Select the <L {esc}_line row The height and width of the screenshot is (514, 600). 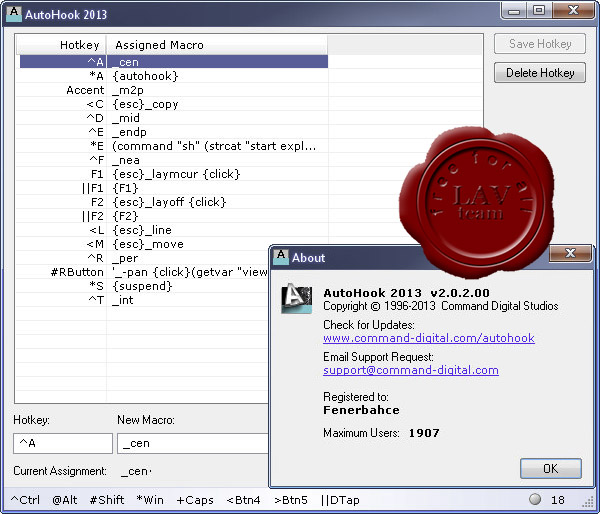point(174,230)
